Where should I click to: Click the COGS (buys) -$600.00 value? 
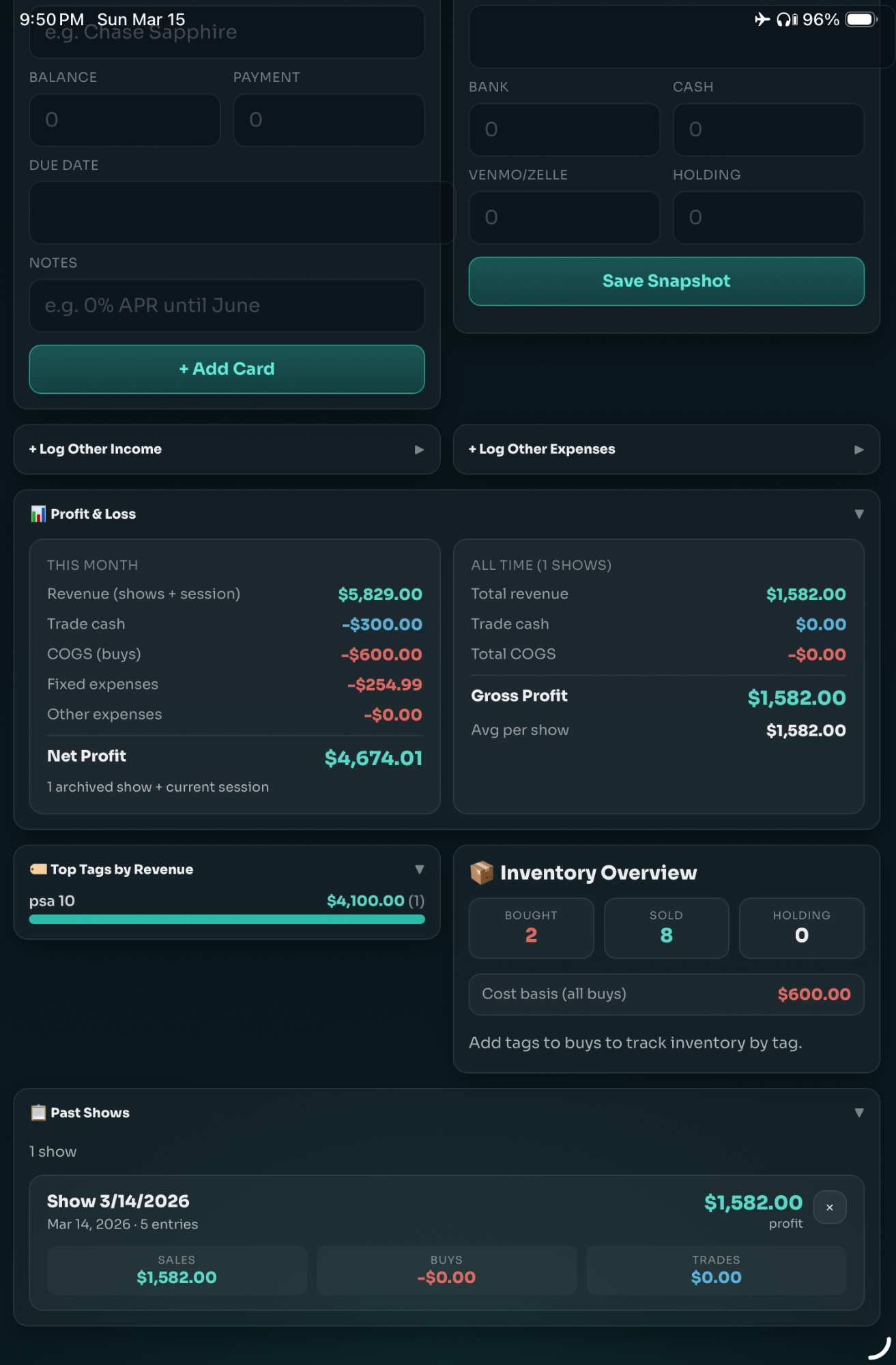pyautogui.click(x=381, y=655)
